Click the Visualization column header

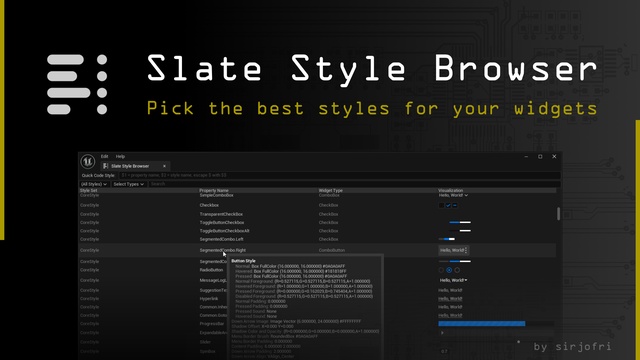click(x=451, y=191)
